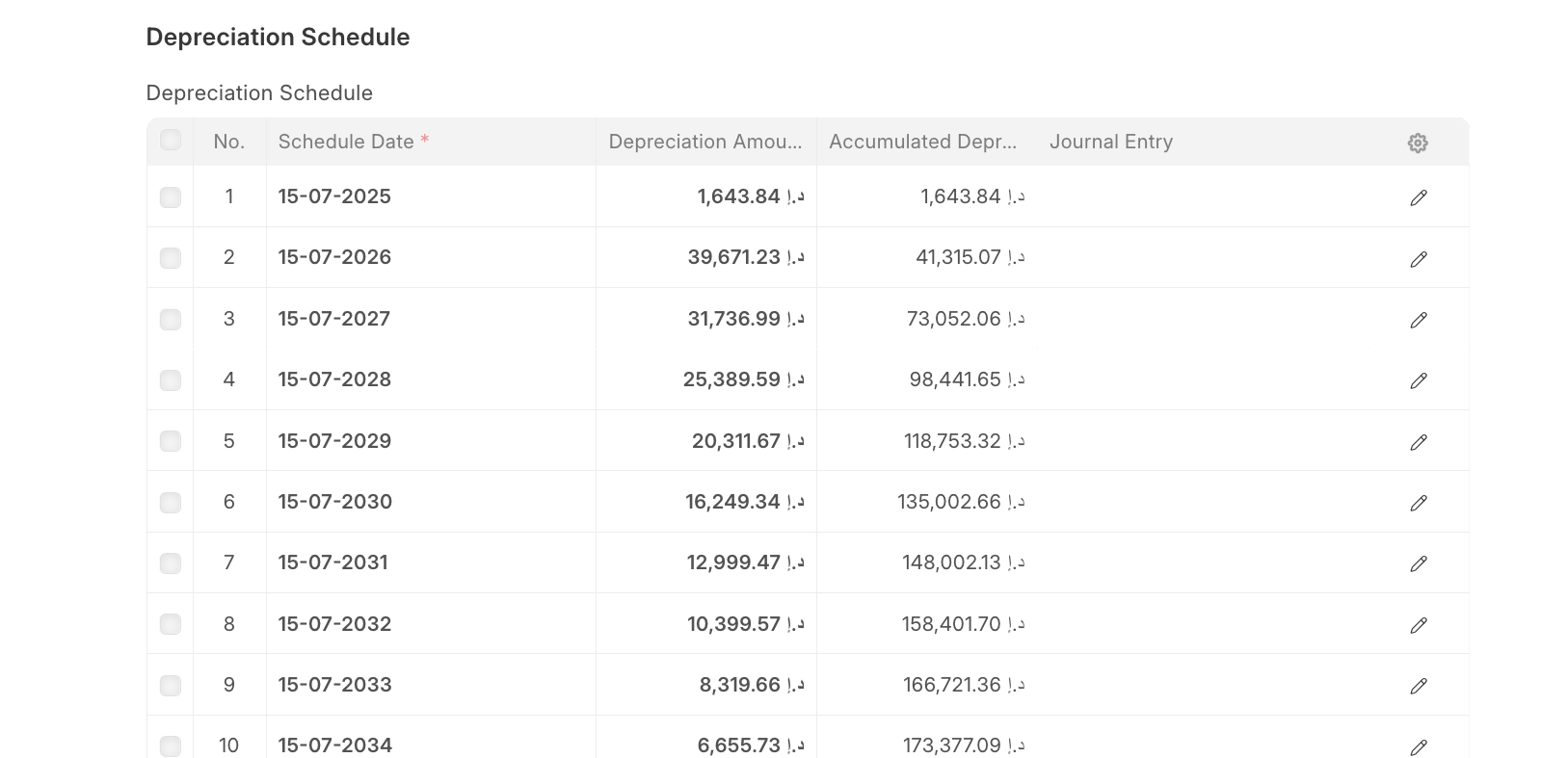1568x758 pixels.
Task: Tick the row 3 checkbox
Action: (x=171, y=319)
